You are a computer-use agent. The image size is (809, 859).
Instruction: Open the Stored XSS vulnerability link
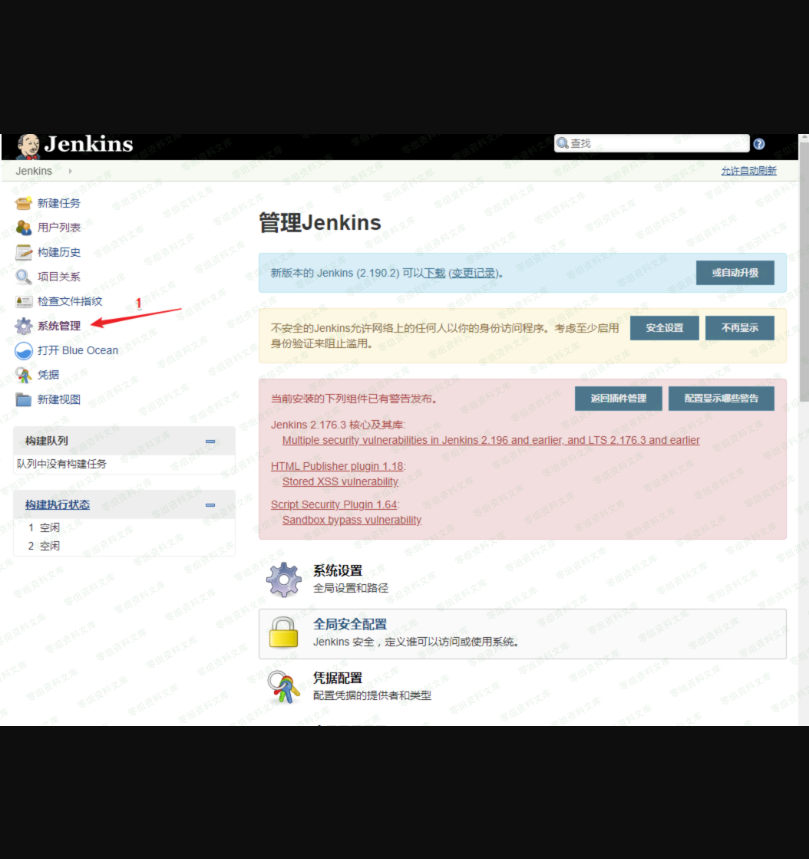(340, 482)
